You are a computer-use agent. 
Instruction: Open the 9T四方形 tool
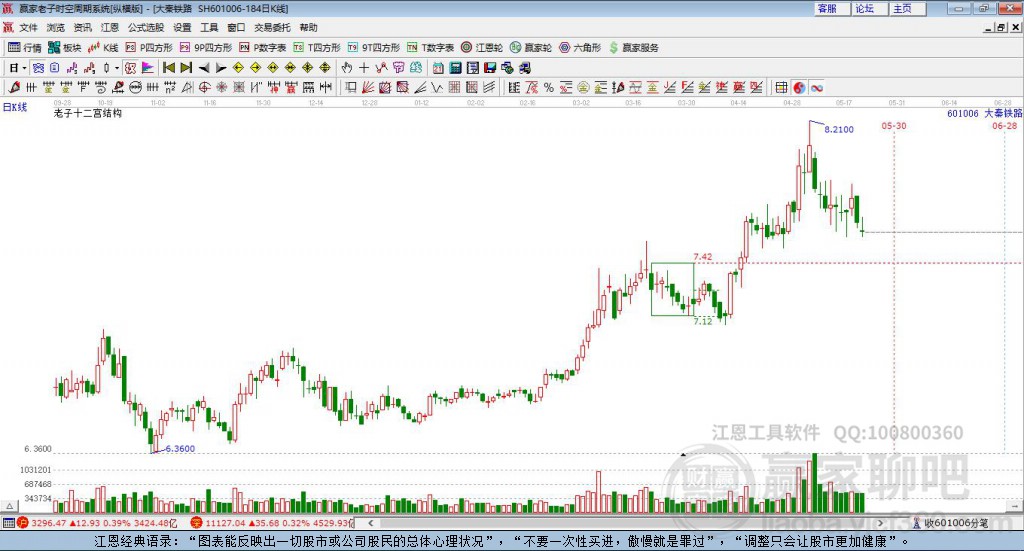(374, 48)
